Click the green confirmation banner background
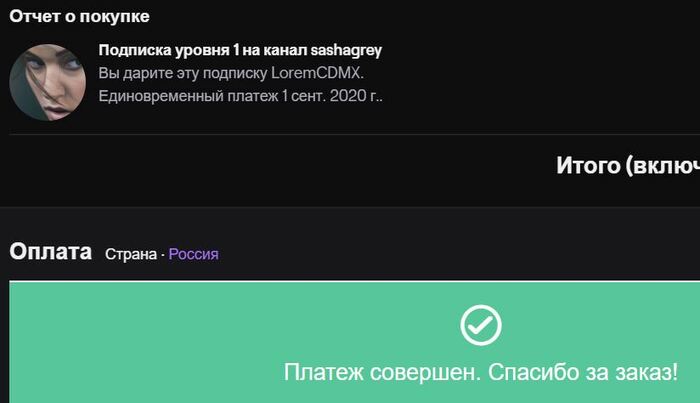This screenshot has width=700, height=403. tap(179, 344)
